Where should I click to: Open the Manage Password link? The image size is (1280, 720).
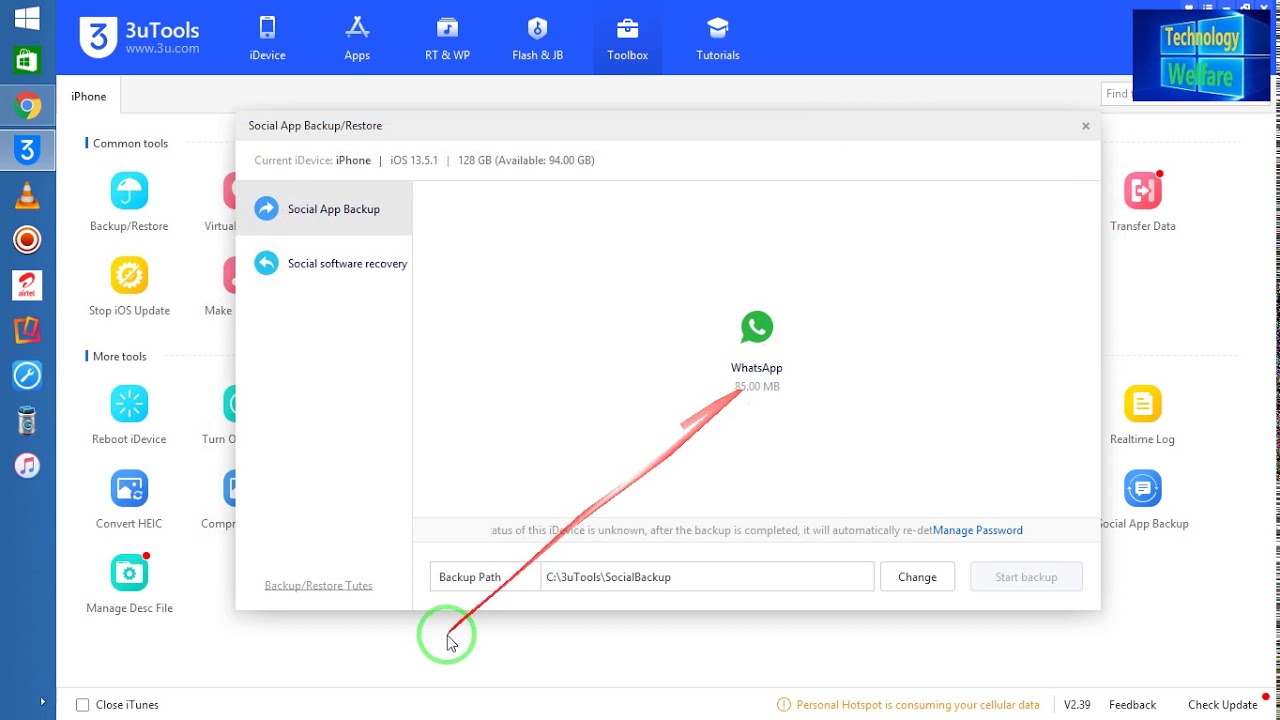coord(977,530)
